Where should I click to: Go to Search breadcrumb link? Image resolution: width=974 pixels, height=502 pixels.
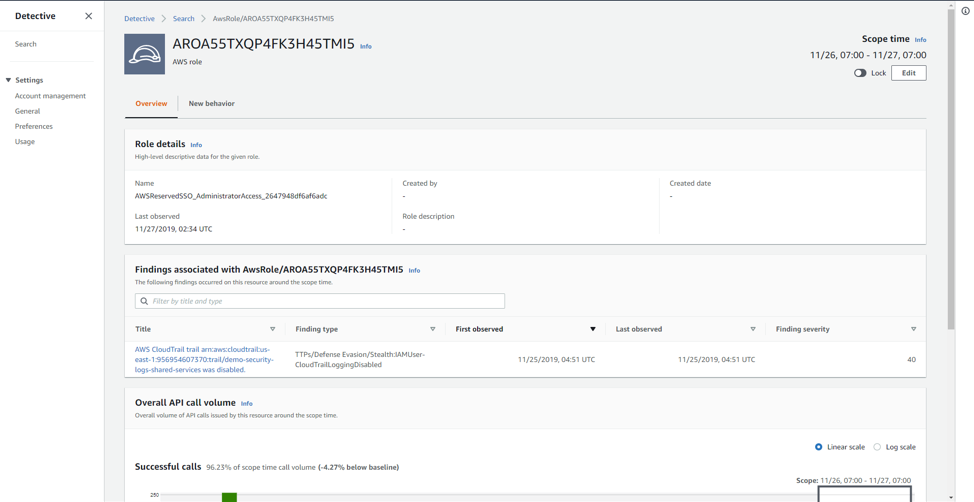coord(183,19)
